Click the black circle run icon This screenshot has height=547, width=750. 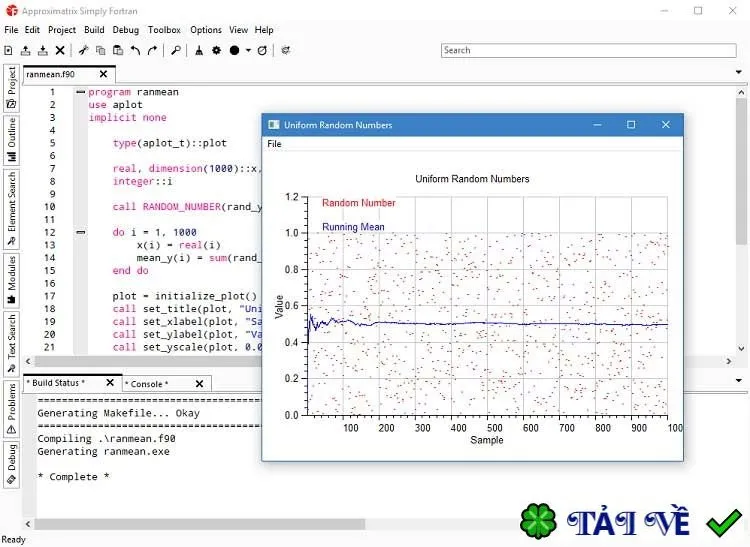pos(234,50)
